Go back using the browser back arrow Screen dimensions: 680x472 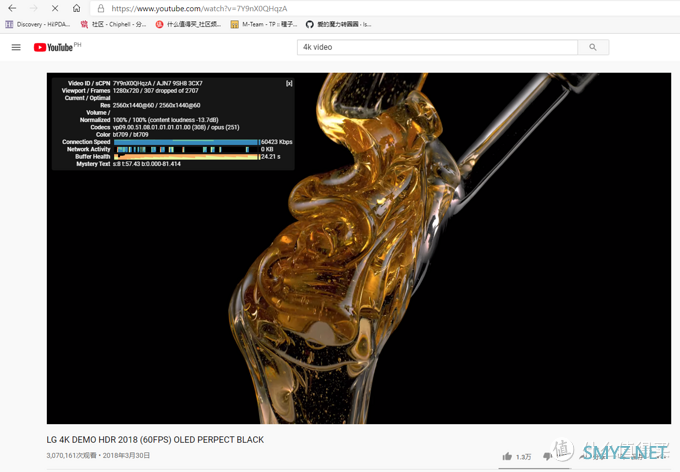(12, 8)
